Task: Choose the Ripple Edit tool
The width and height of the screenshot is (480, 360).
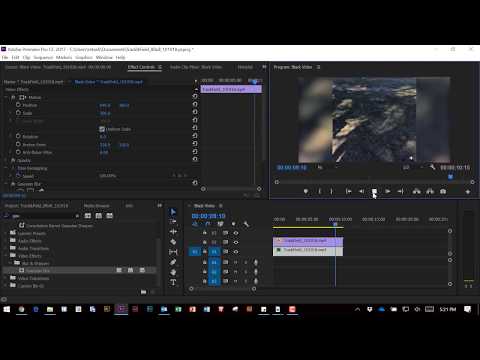Action: click(173, 232)
